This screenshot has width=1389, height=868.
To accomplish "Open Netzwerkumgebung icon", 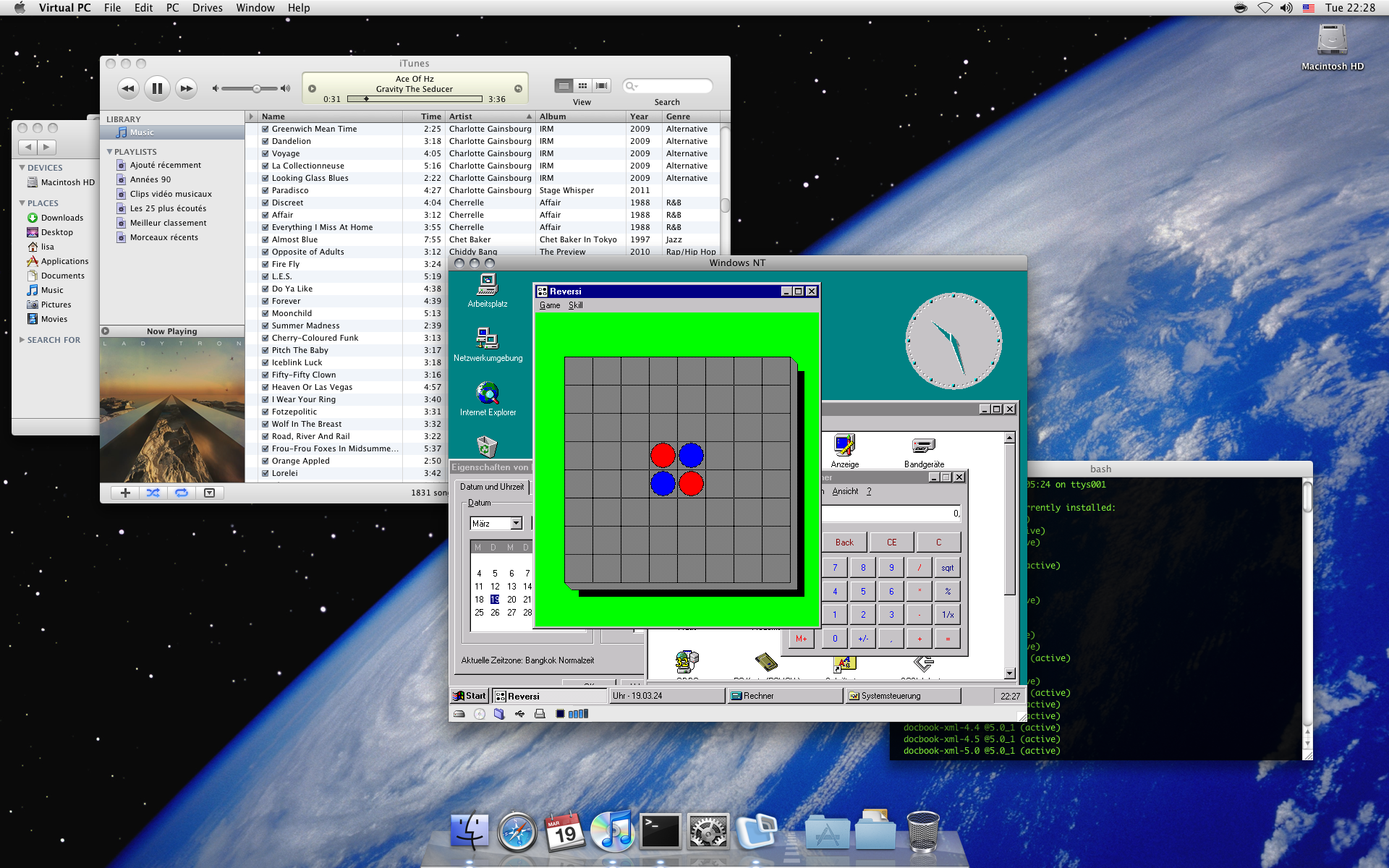I will tap(488, 339).
